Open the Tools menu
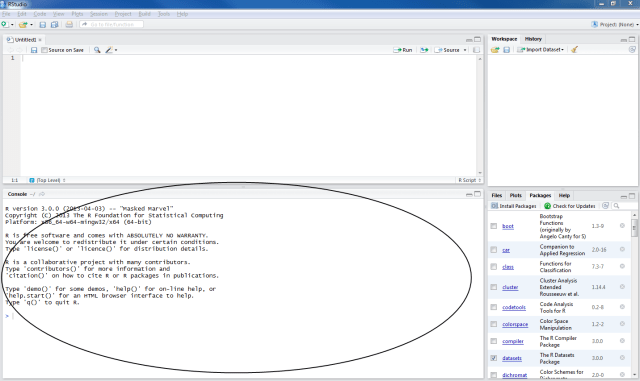The width and height of the screenshot is (640, 381). point(164,14)
